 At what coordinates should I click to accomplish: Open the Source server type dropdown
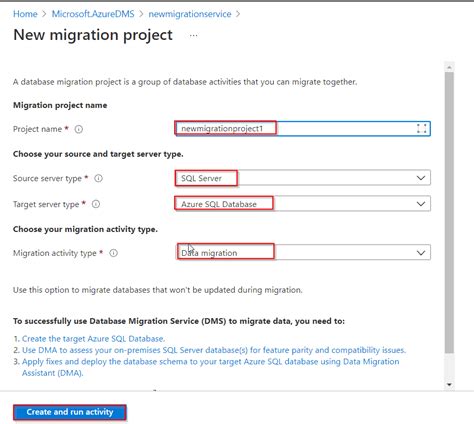[x=303, y=178]
